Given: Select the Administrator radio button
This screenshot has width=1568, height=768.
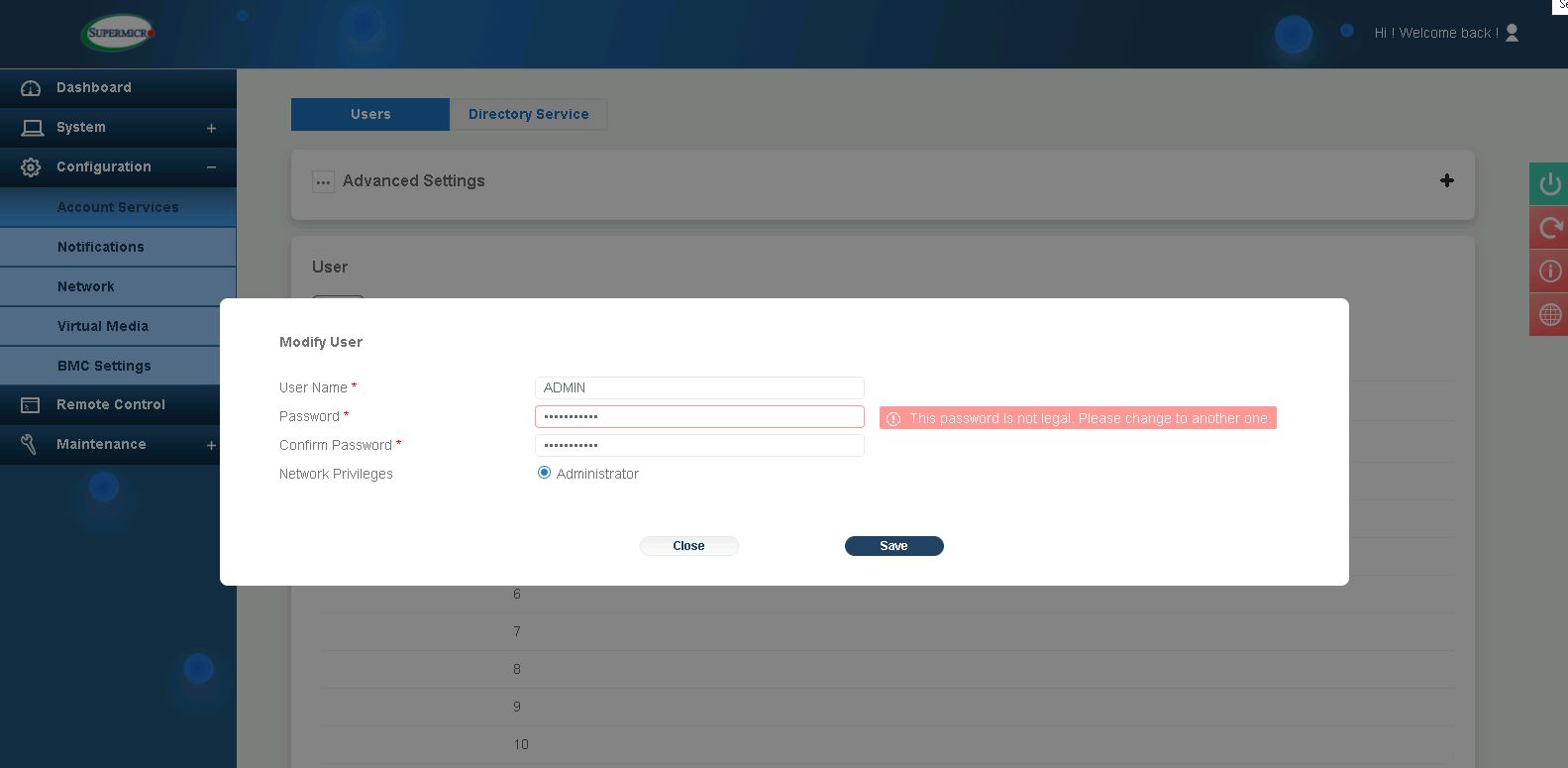Looking at the screenshot, I should click(544, 473).
